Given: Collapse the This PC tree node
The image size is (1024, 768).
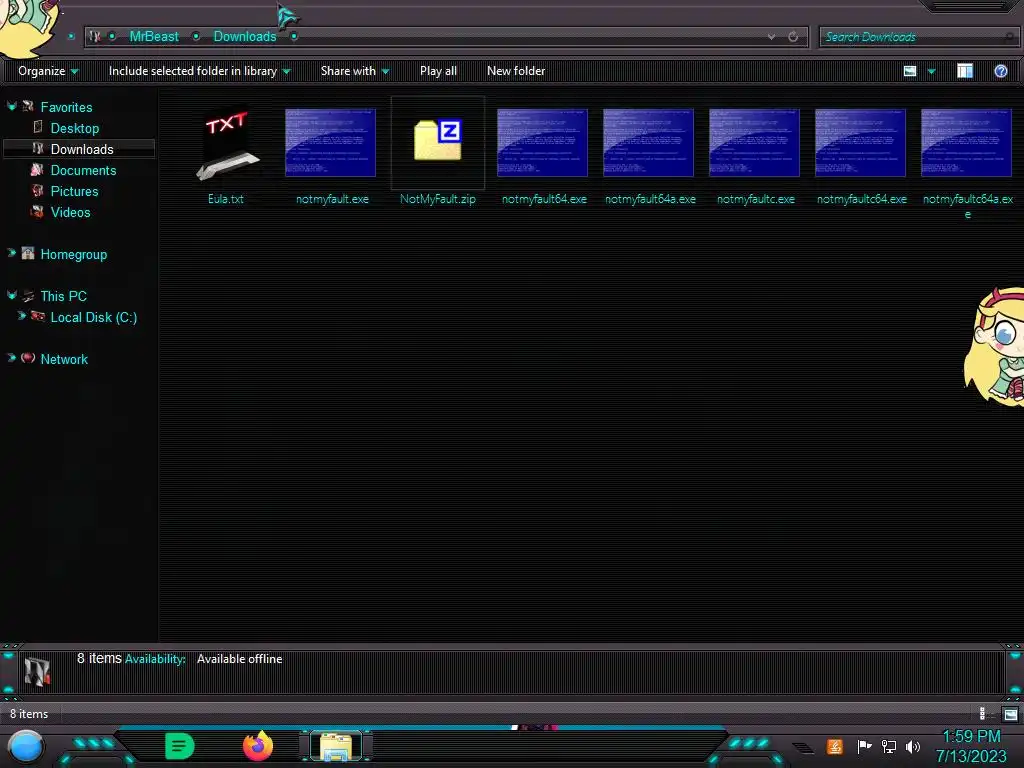Looking at the screenshot, I should (x=11, y=295).
